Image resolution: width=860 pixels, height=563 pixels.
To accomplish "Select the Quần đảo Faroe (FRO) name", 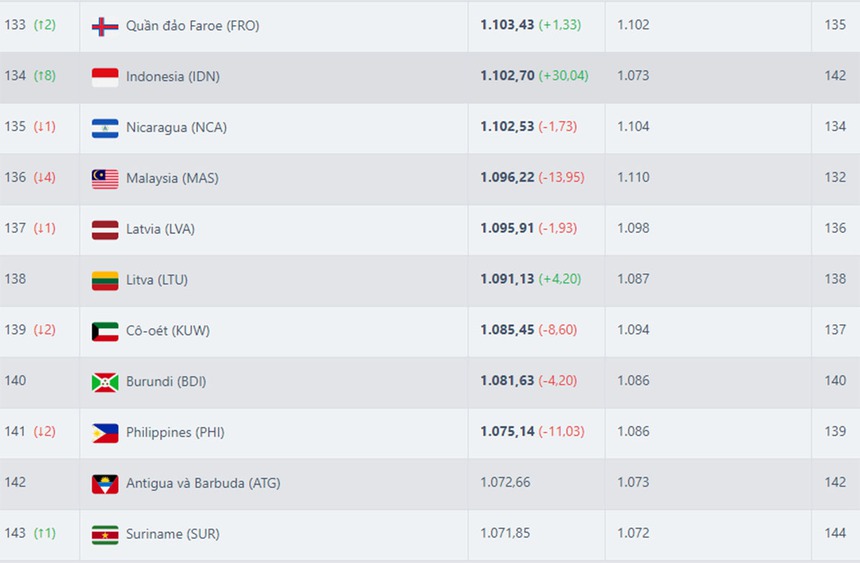I will 192,26.
